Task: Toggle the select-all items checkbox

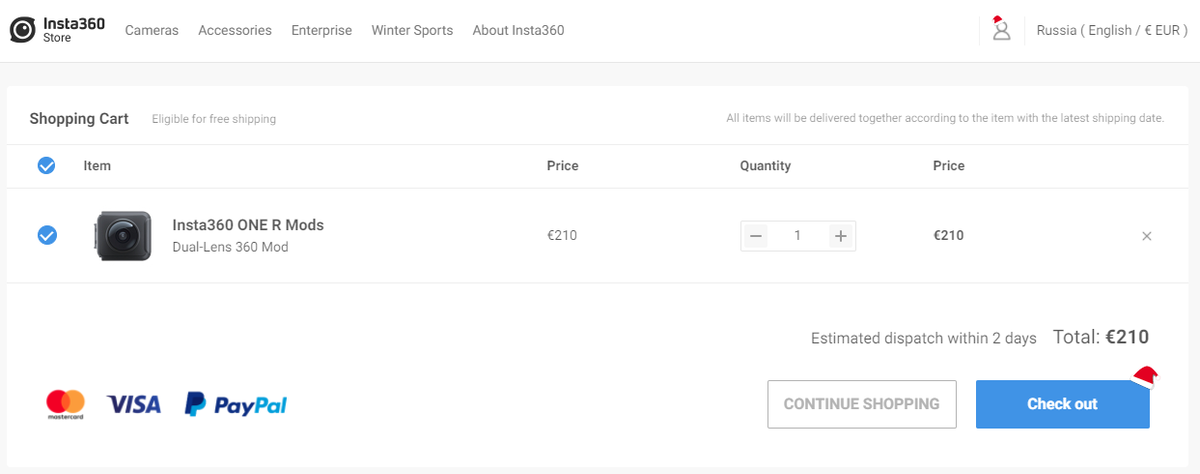Action: [x=46, y=165]
